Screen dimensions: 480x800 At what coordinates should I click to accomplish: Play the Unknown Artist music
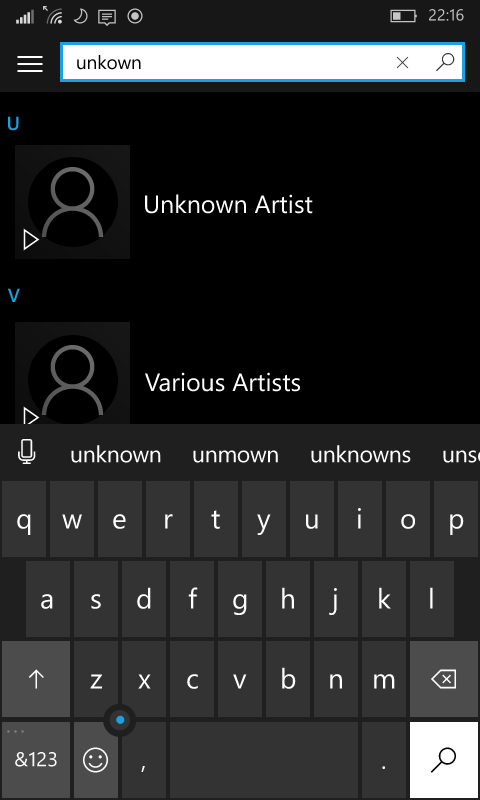31,239
